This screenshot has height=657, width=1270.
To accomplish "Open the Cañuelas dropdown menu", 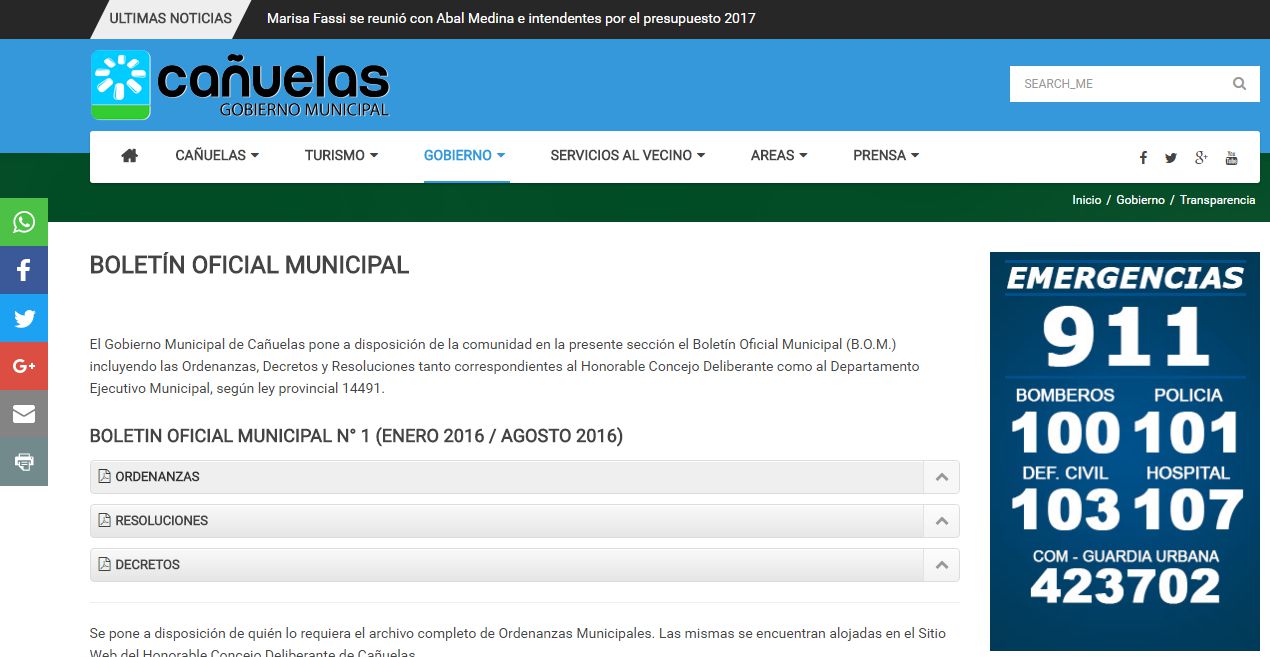I will coord(217,155).
